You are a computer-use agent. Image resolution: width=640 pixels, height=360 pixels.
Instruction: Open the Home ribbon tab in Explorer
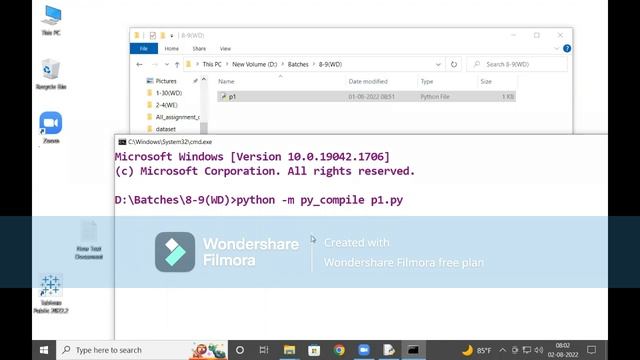click(171, 49)
